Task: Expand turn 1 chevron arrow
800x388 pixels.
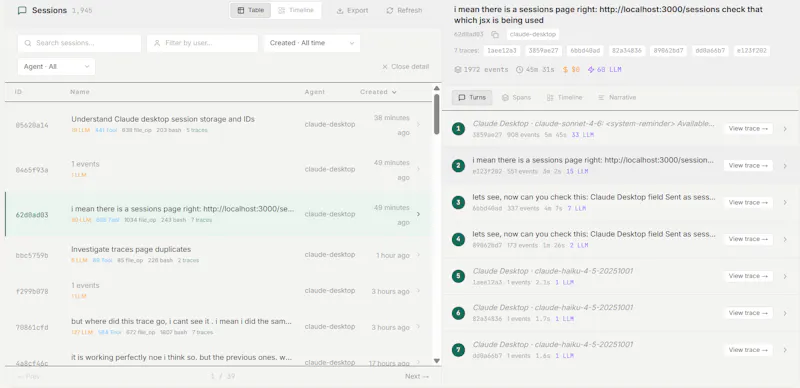Action: coord(785,129)
